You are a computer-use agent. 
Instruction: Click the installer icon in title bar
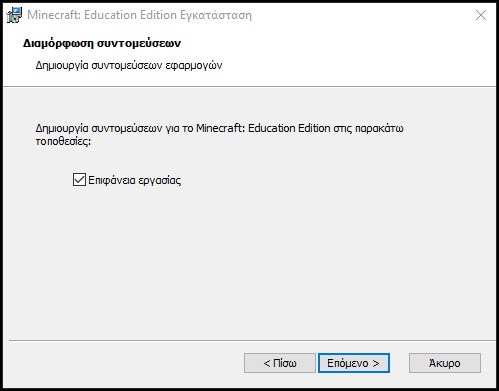(14, 15)
